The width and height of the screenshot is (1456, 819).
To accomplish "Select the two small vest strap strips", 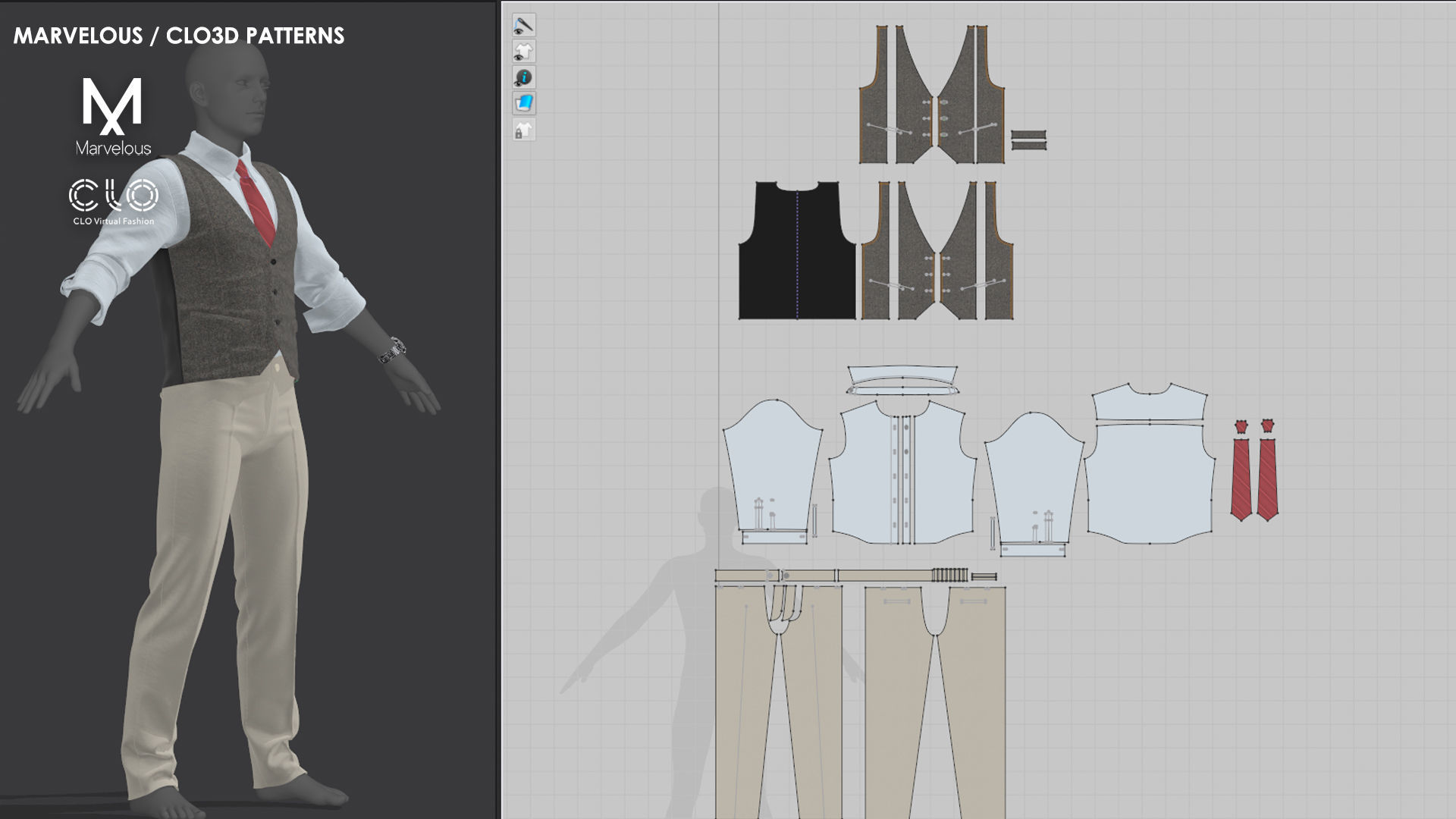I will (x=1028, y=140).
